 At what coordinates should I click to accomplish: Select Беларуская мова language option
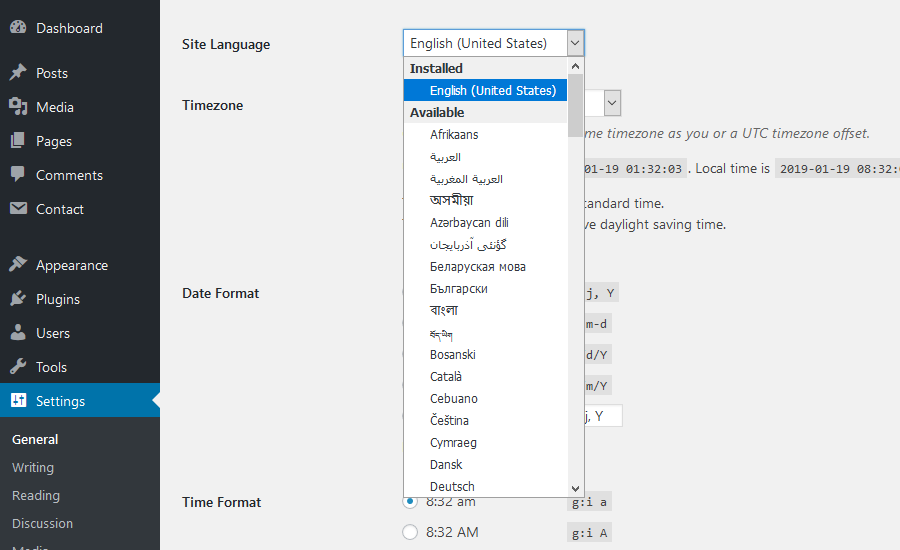[485, 266]
